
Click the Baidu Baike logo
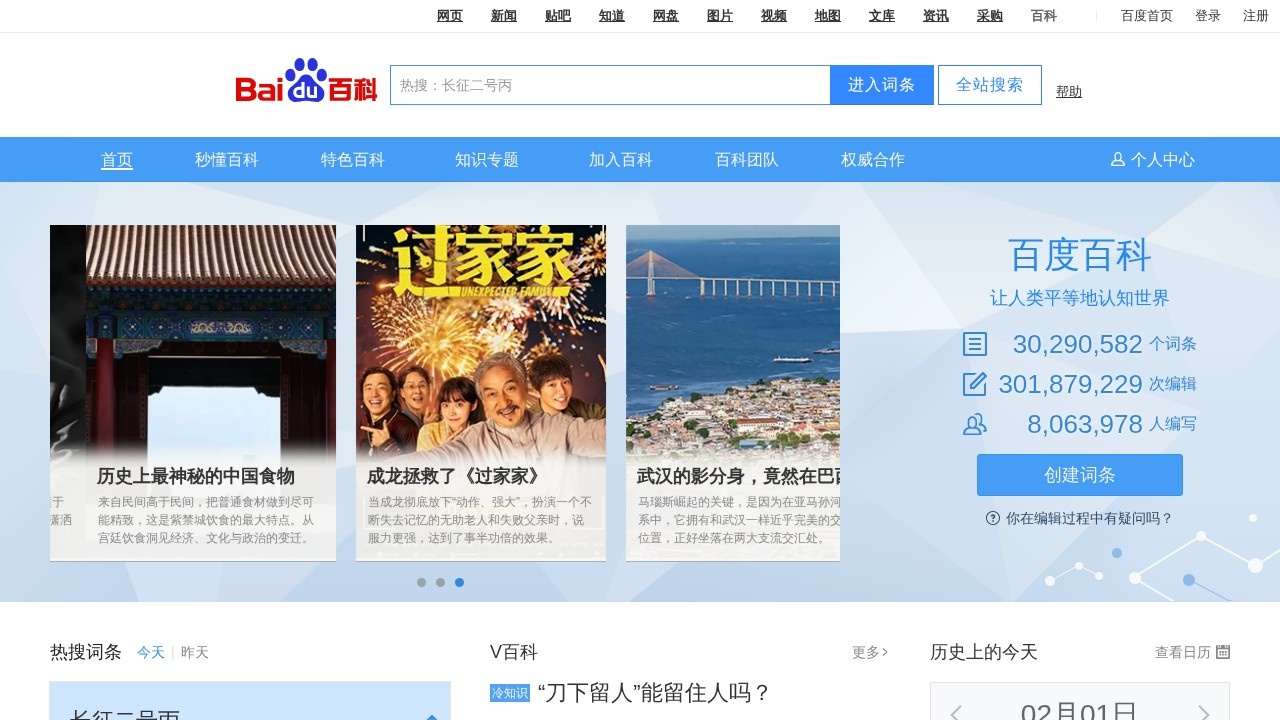click(x=306, y=82)
